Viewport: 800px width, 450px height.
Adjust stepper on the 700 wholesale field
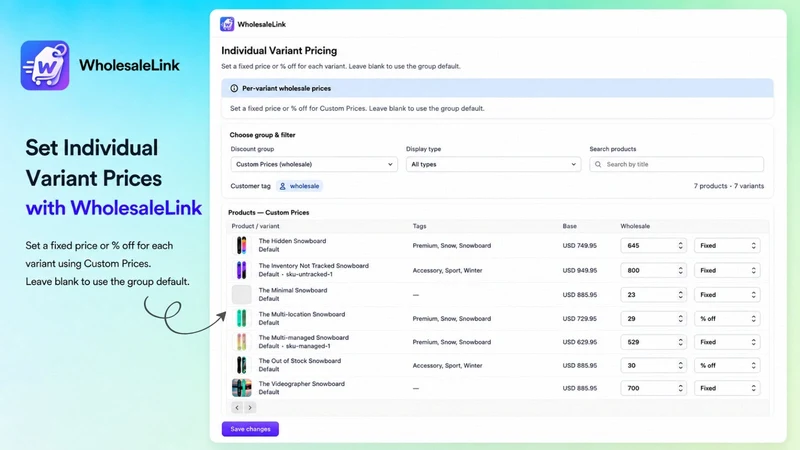(680, 388)
